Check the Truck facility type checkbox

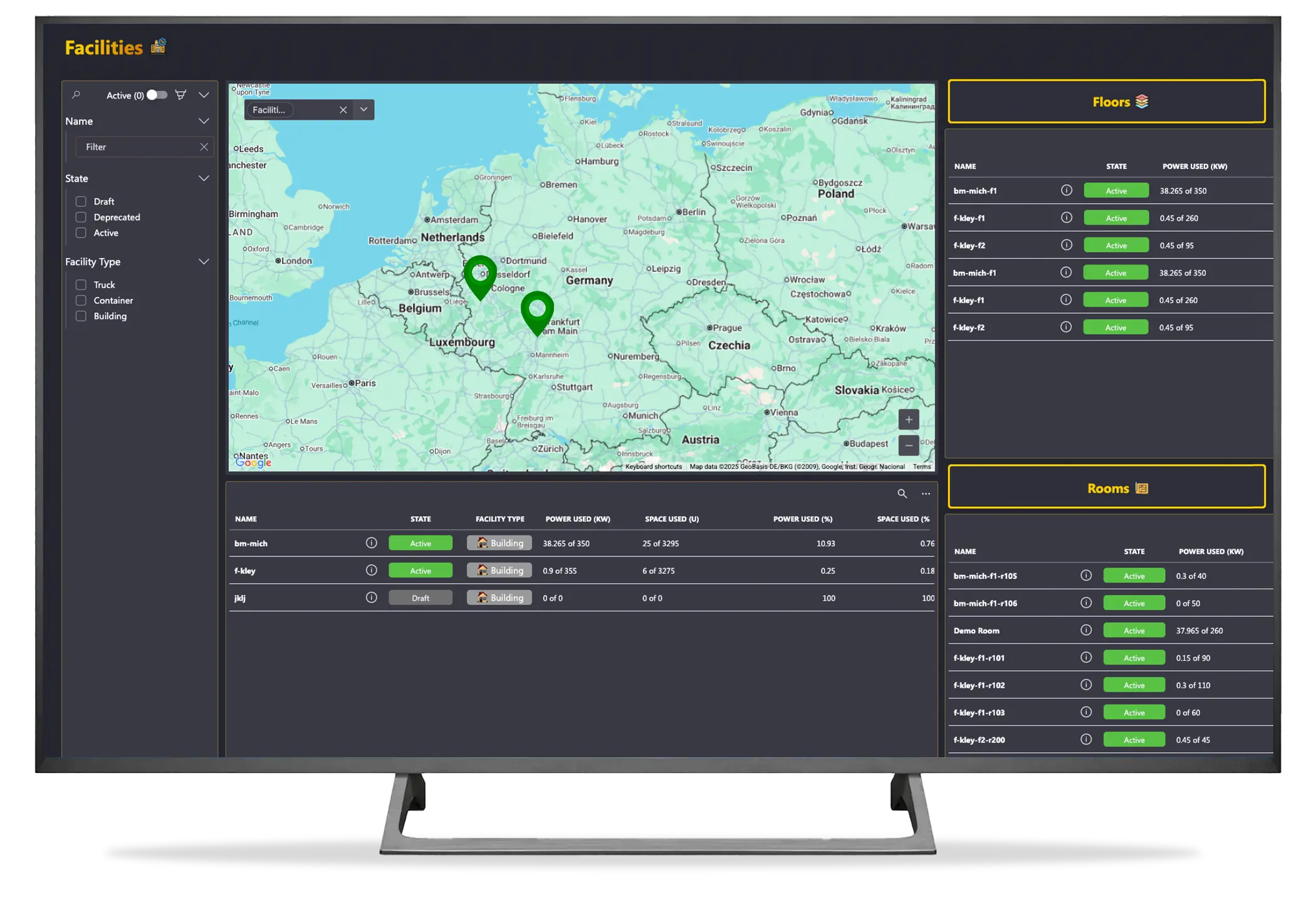81,284
